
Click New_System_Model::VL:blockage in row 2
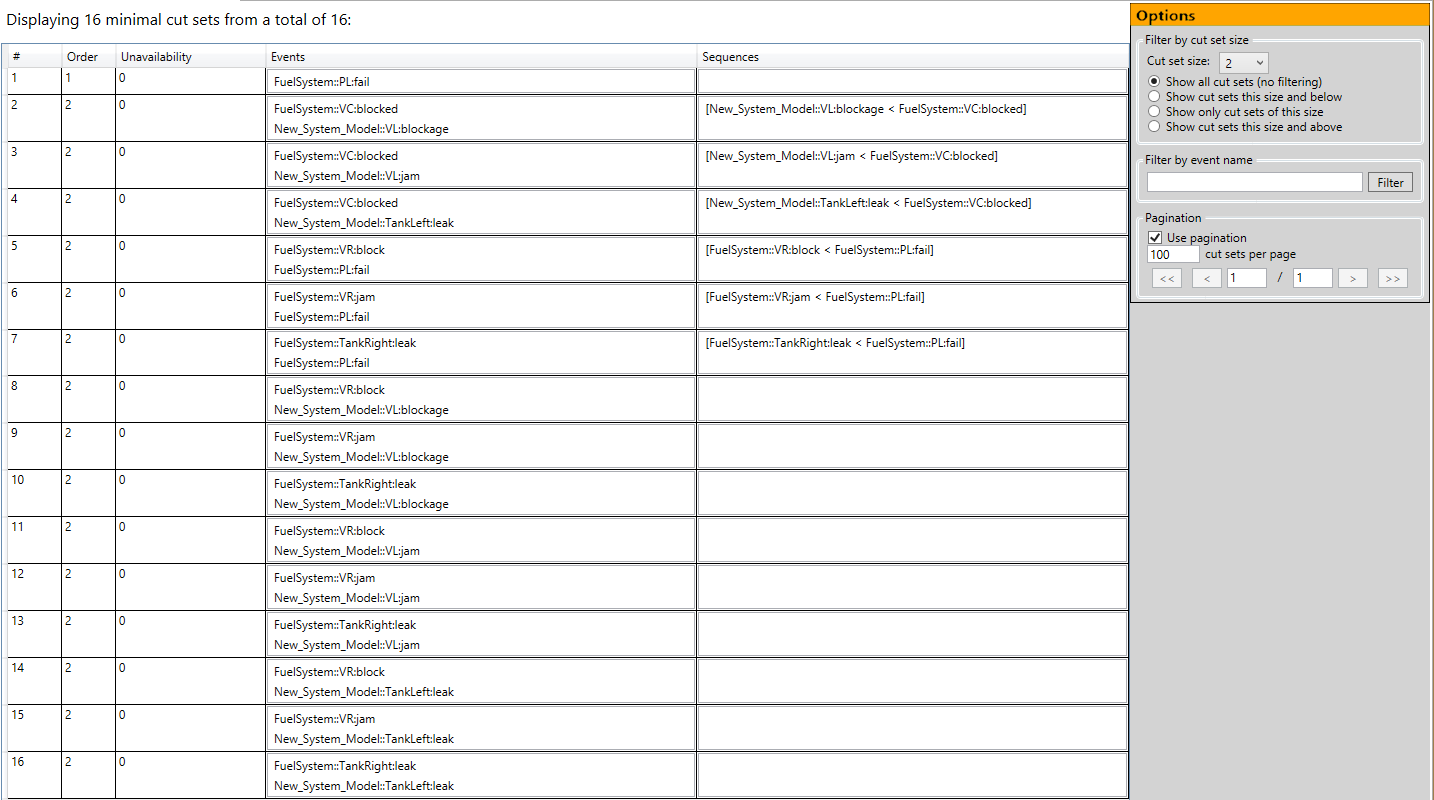coord(361,129)
